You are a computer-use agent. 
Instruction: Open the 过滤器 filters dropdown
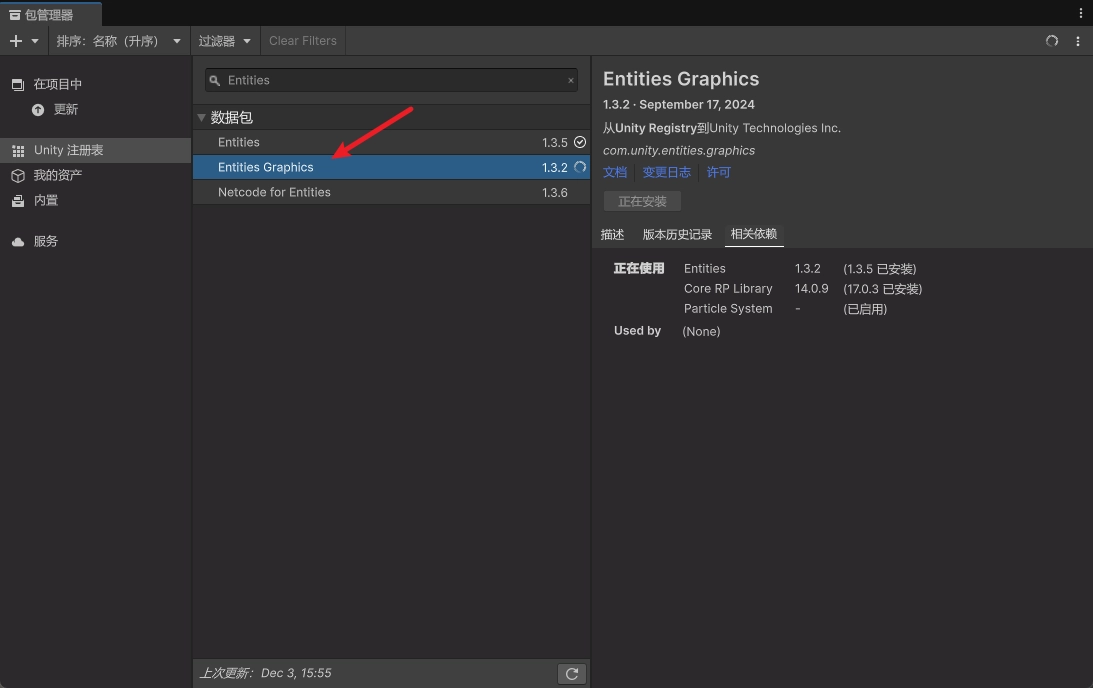tap(224, 41)
